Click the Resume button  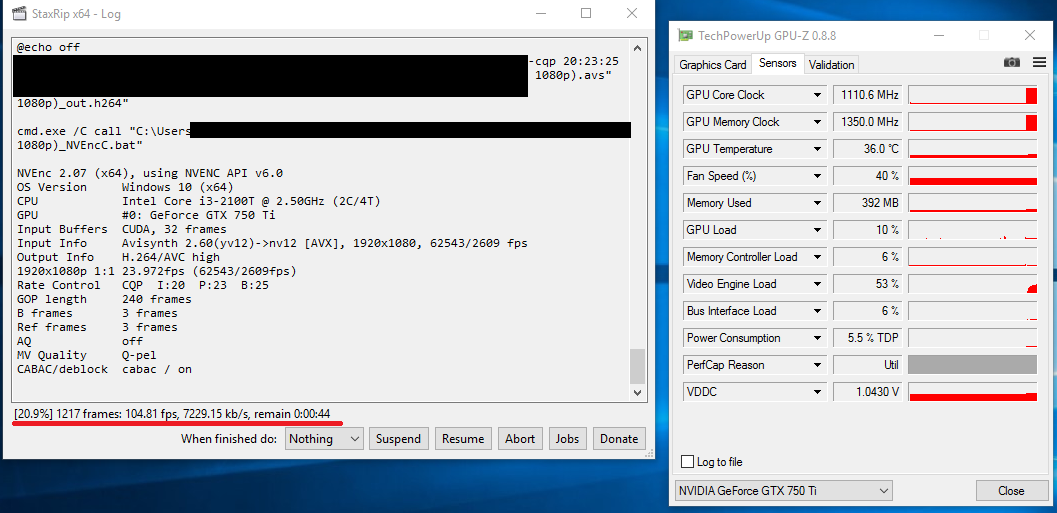pyautogui.click(x=463, y=439)
